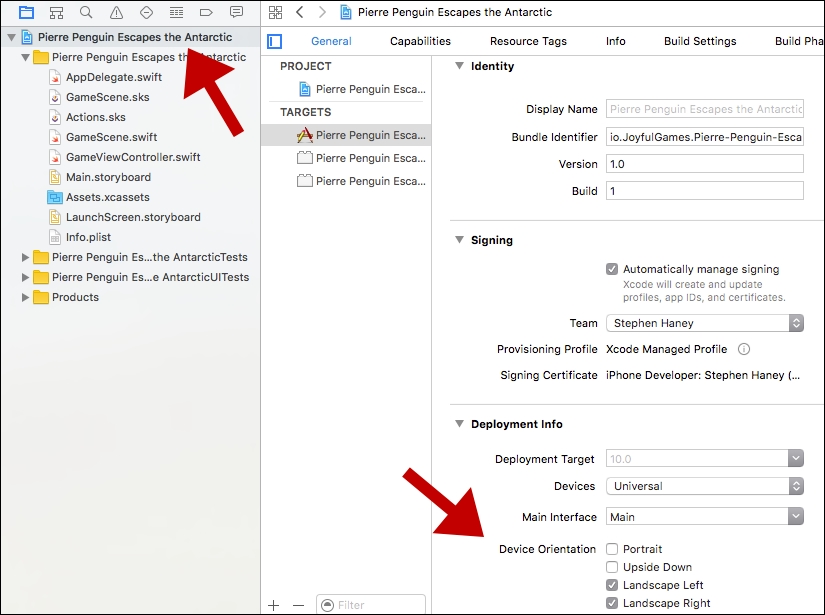Click the Bundle Identifier field

705,137
